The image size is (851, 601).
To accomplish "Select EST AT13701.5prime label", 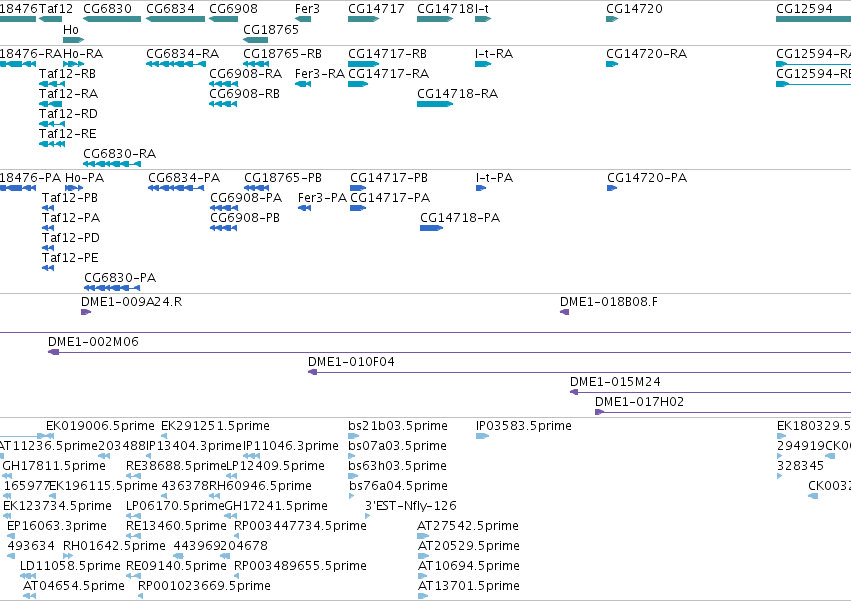I will pos(468,586).
